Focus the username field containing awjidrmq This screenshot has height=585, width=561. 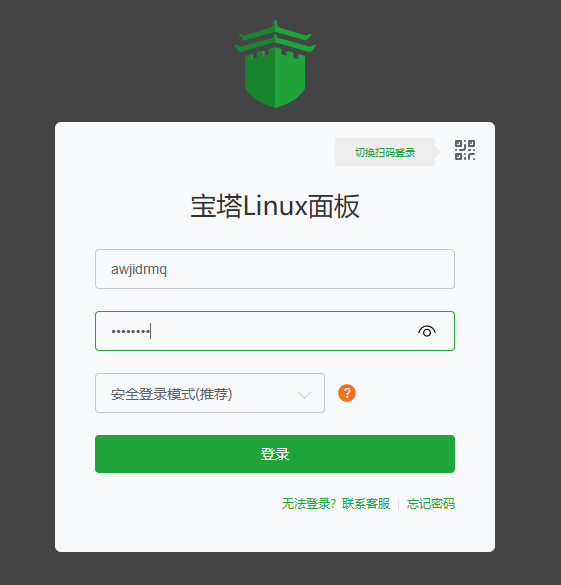pyautogui.click(x=275, y=269)
